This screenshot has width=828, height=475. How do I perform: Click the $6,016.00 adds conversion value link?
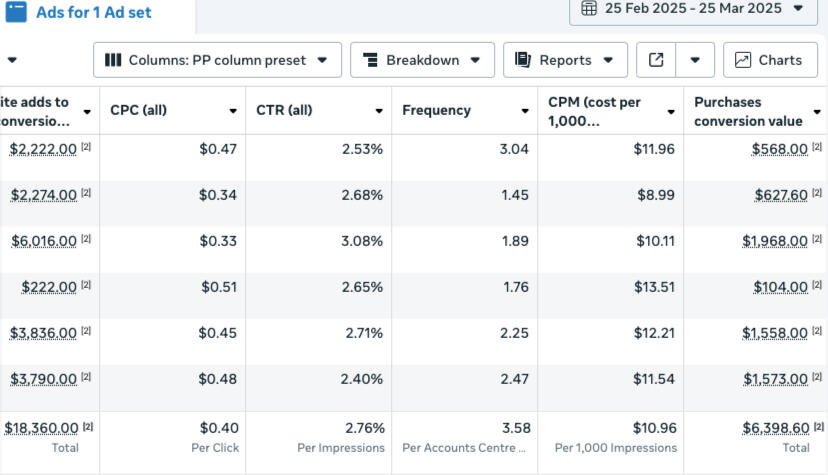(43, 241)
